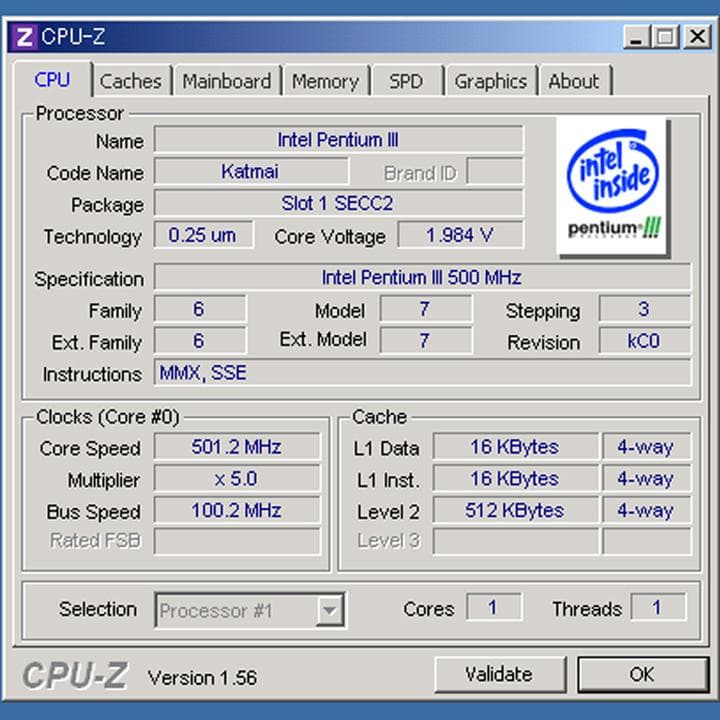Click the Level 2 4-way associativity value

coord(647,511)
